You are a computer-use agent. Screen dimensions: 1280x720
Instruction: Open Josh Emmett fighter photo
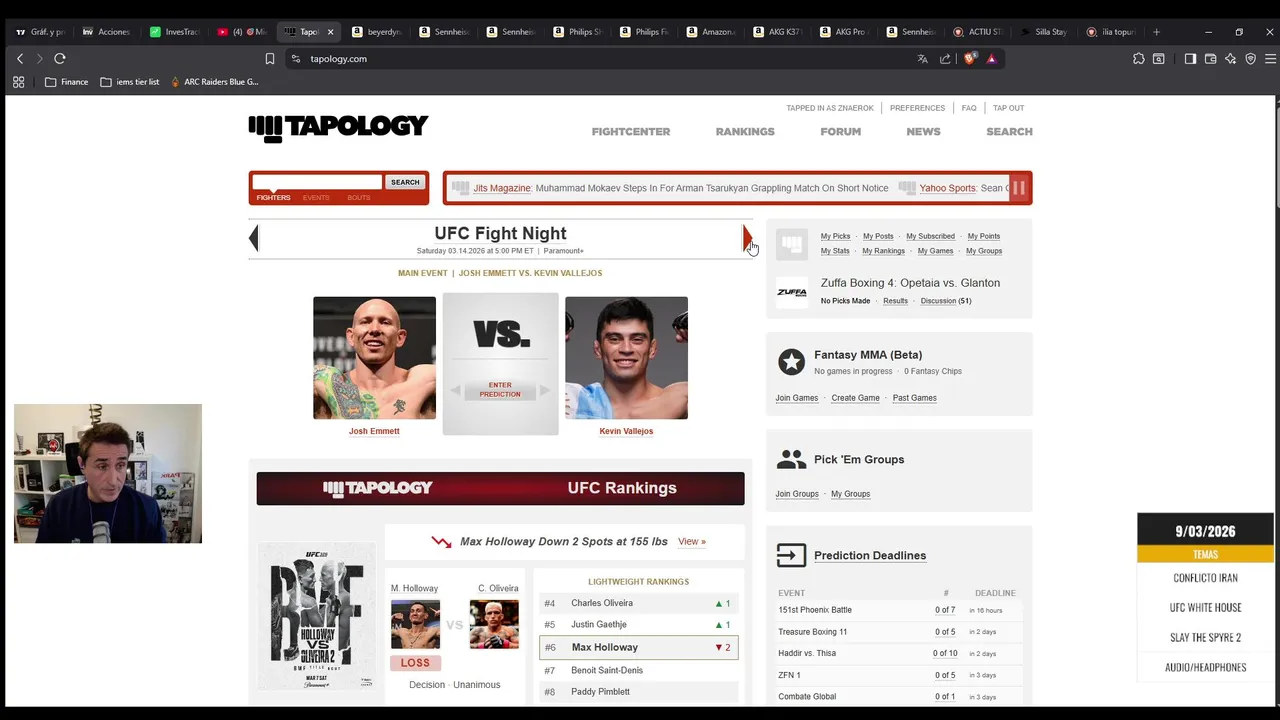pos(374,358)
